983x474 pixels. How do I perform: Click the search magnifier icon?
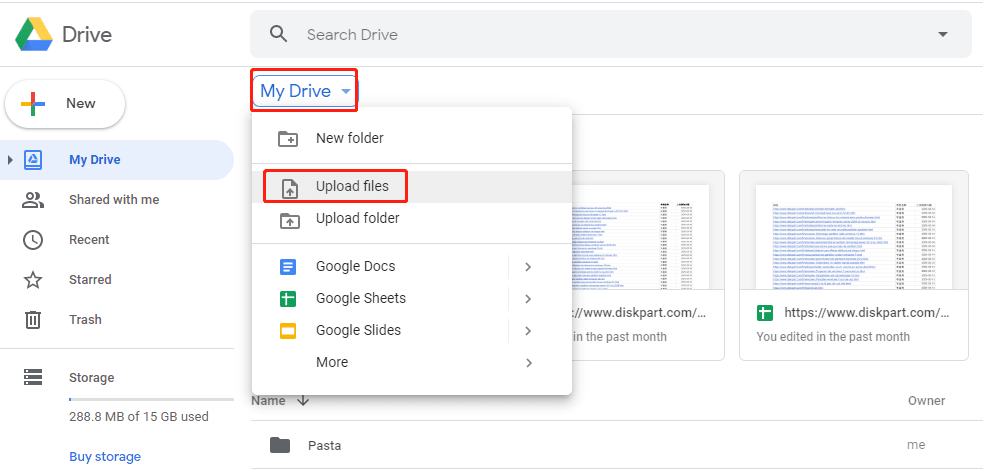(278, 33)
